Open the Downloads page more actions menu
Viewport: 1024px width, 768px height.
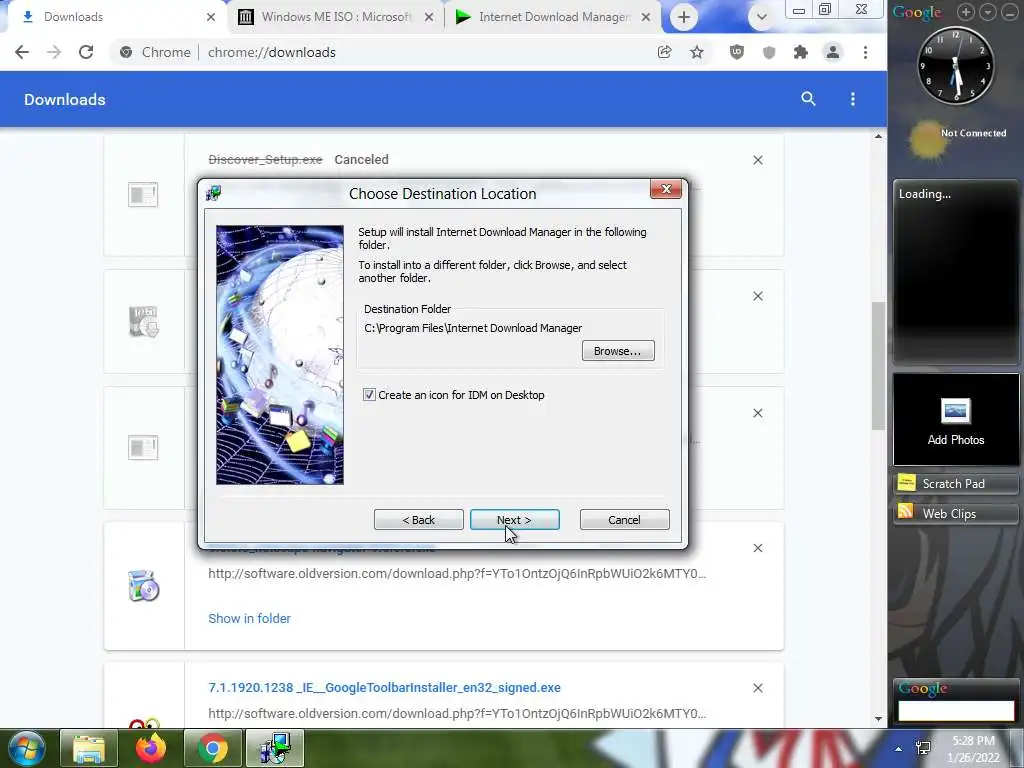tap(852, 99)
